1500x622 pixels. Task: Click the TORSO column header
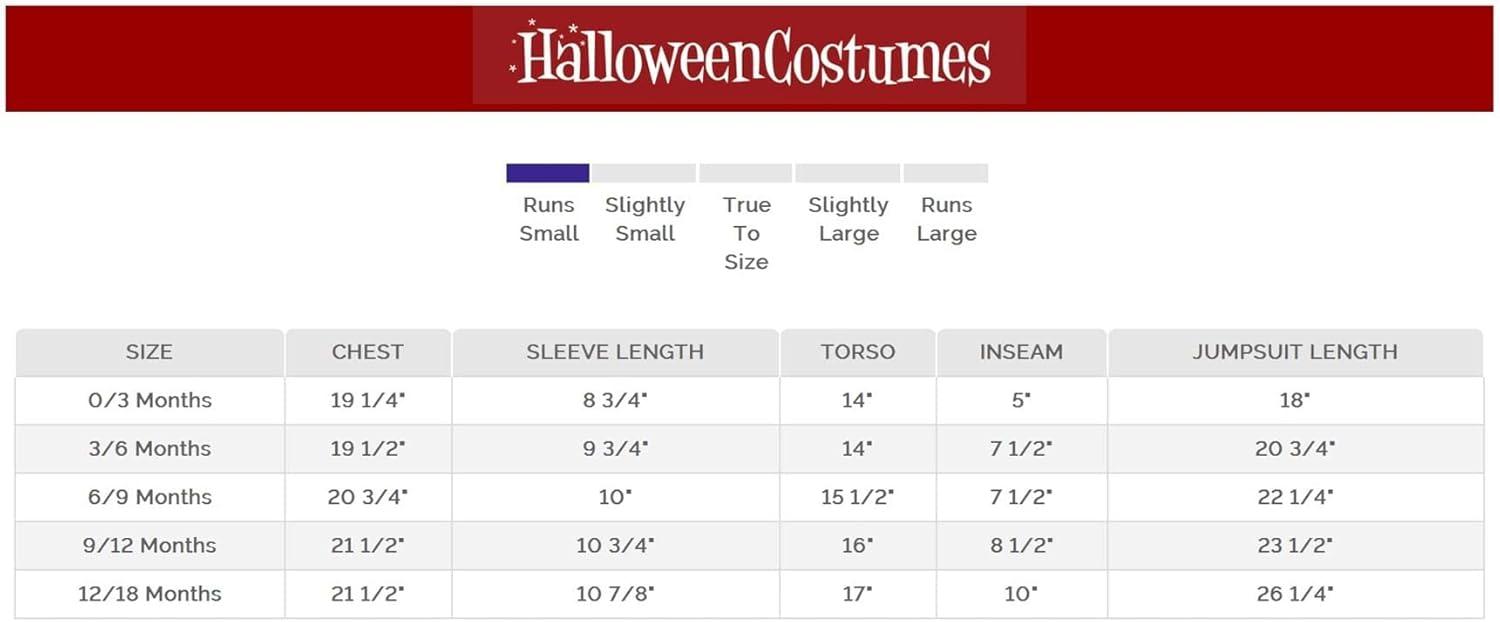(x=858, y=353)
